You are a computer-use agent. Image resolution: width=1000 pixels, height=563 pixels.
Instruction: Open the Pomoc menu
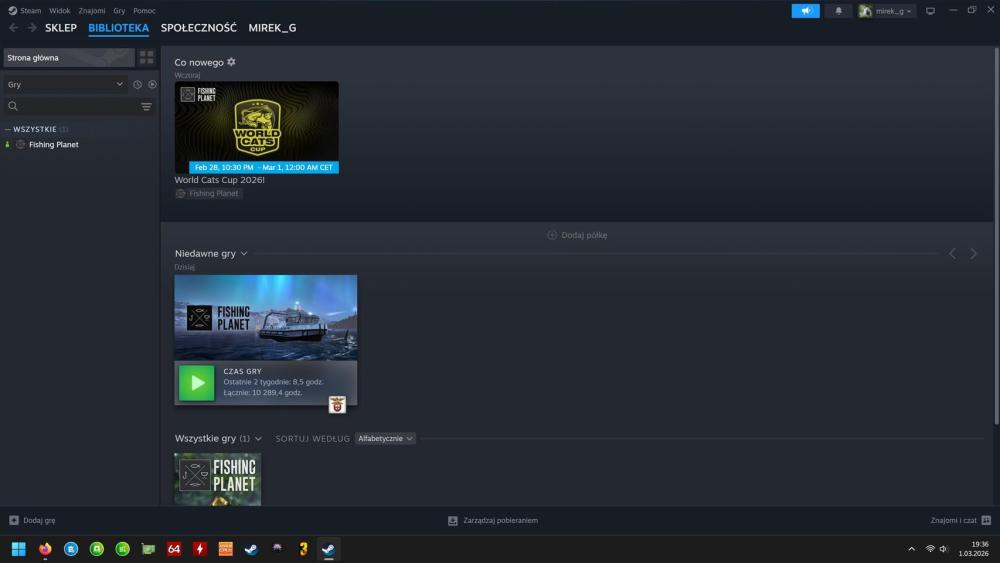pyautogui.click(x=144, y=11)
